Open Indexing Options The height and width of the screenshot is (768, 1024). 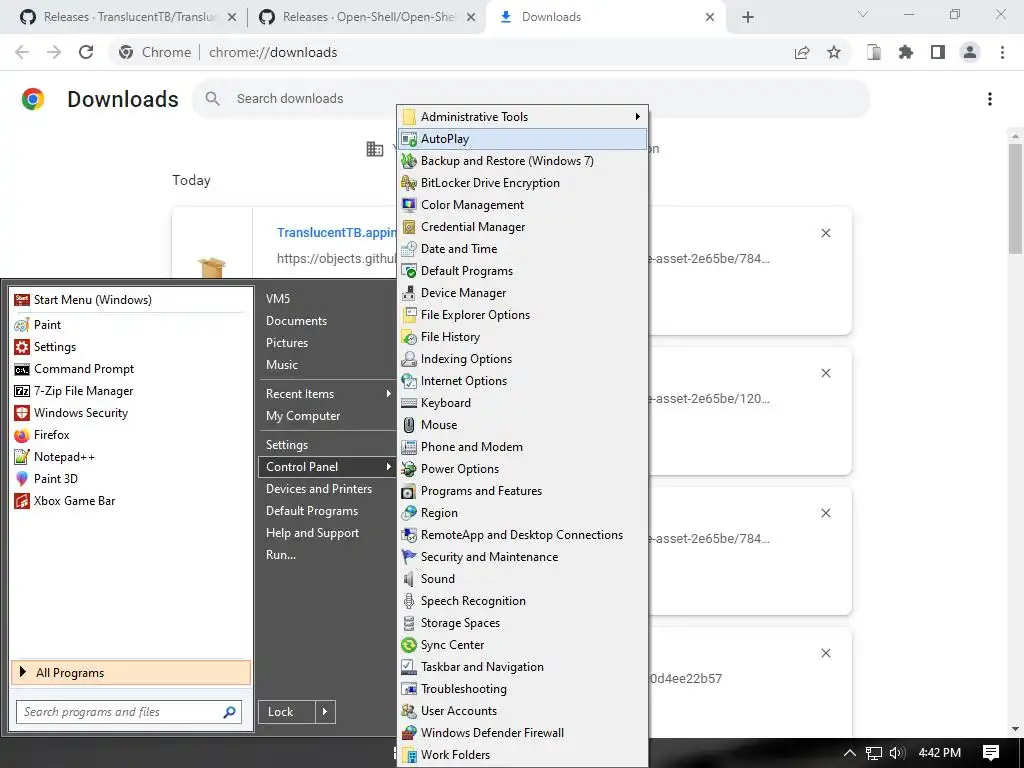pos(522,359)
